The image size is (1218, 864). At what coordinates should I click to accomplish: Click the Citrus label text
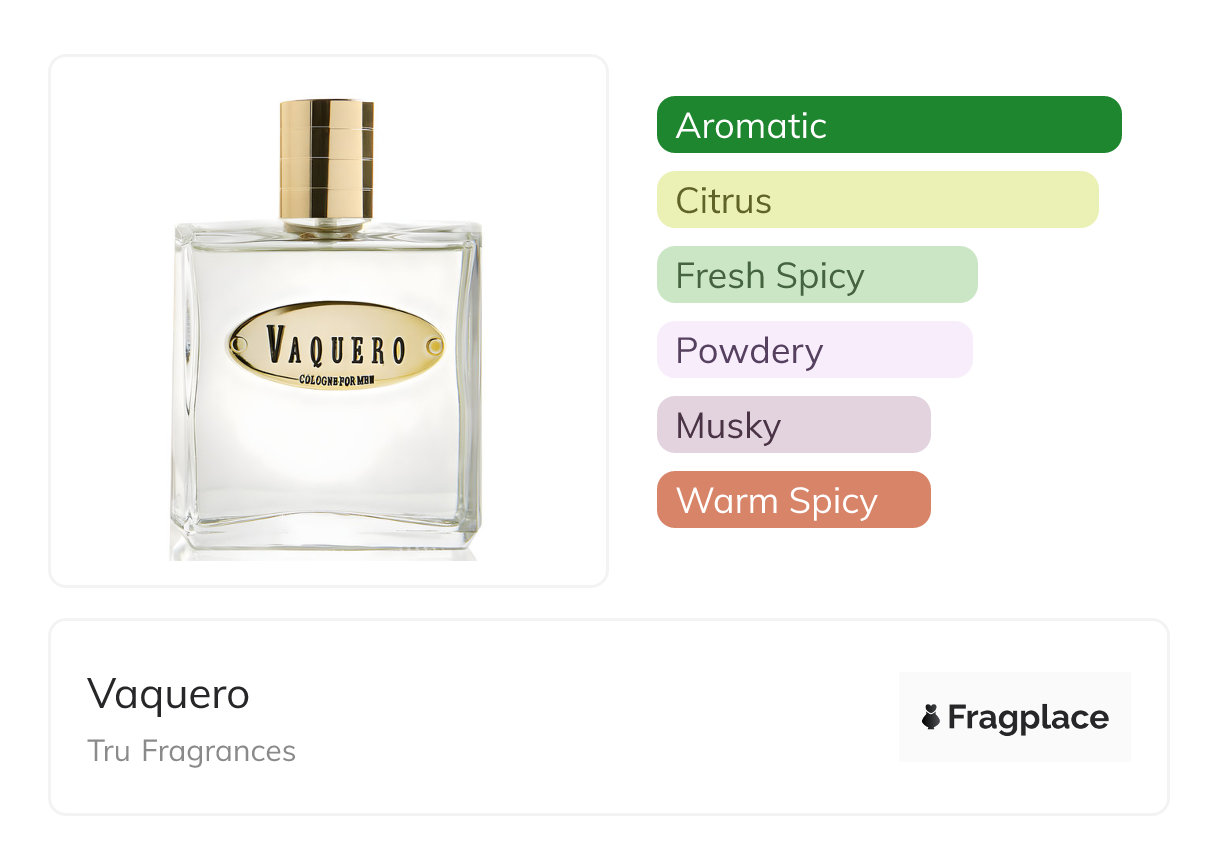pyautogui.click(x=724, y=201)
